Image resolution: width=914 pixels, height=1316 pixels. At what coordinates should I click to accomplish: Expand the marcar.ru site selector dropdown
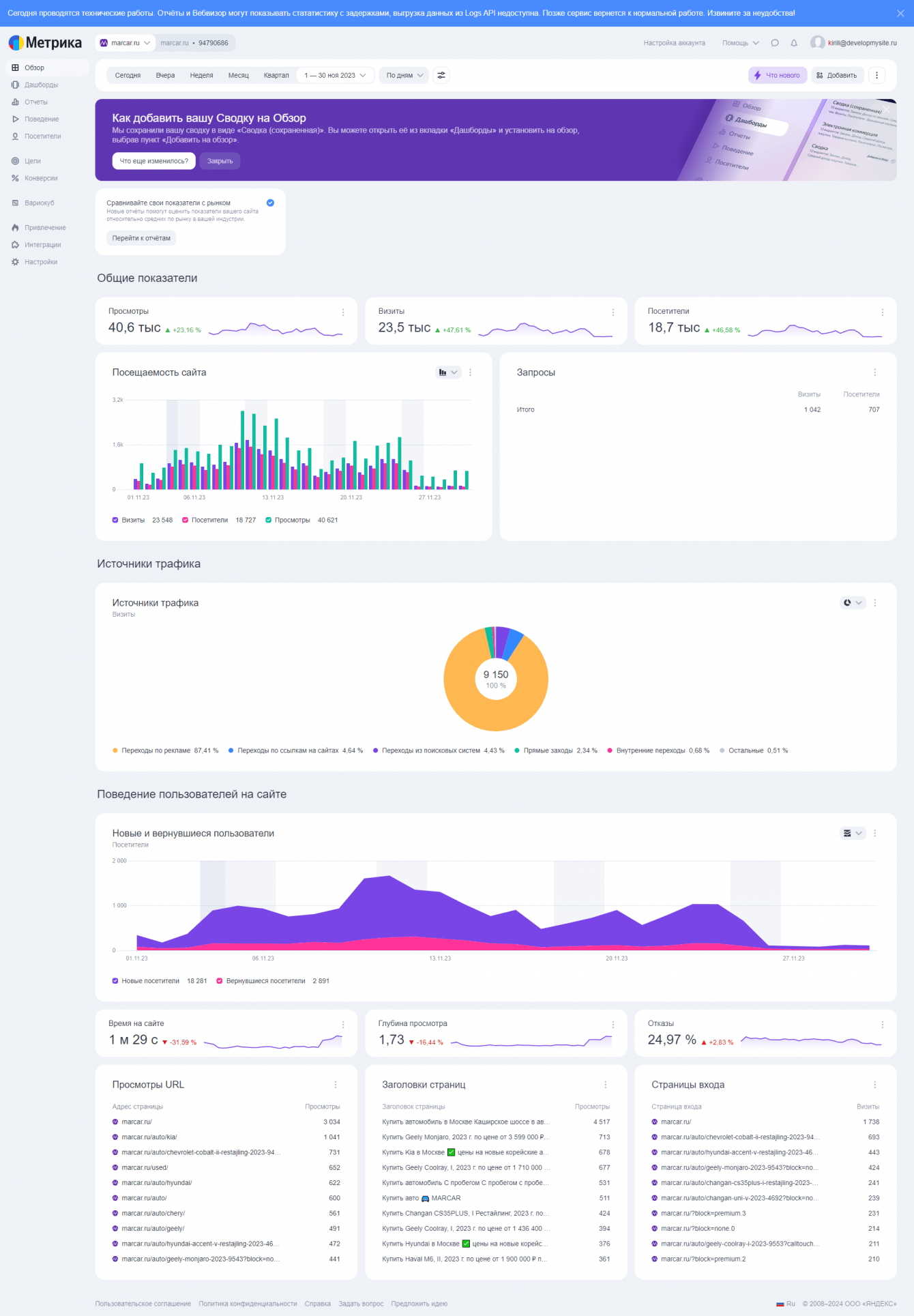(x=126, y=43)
